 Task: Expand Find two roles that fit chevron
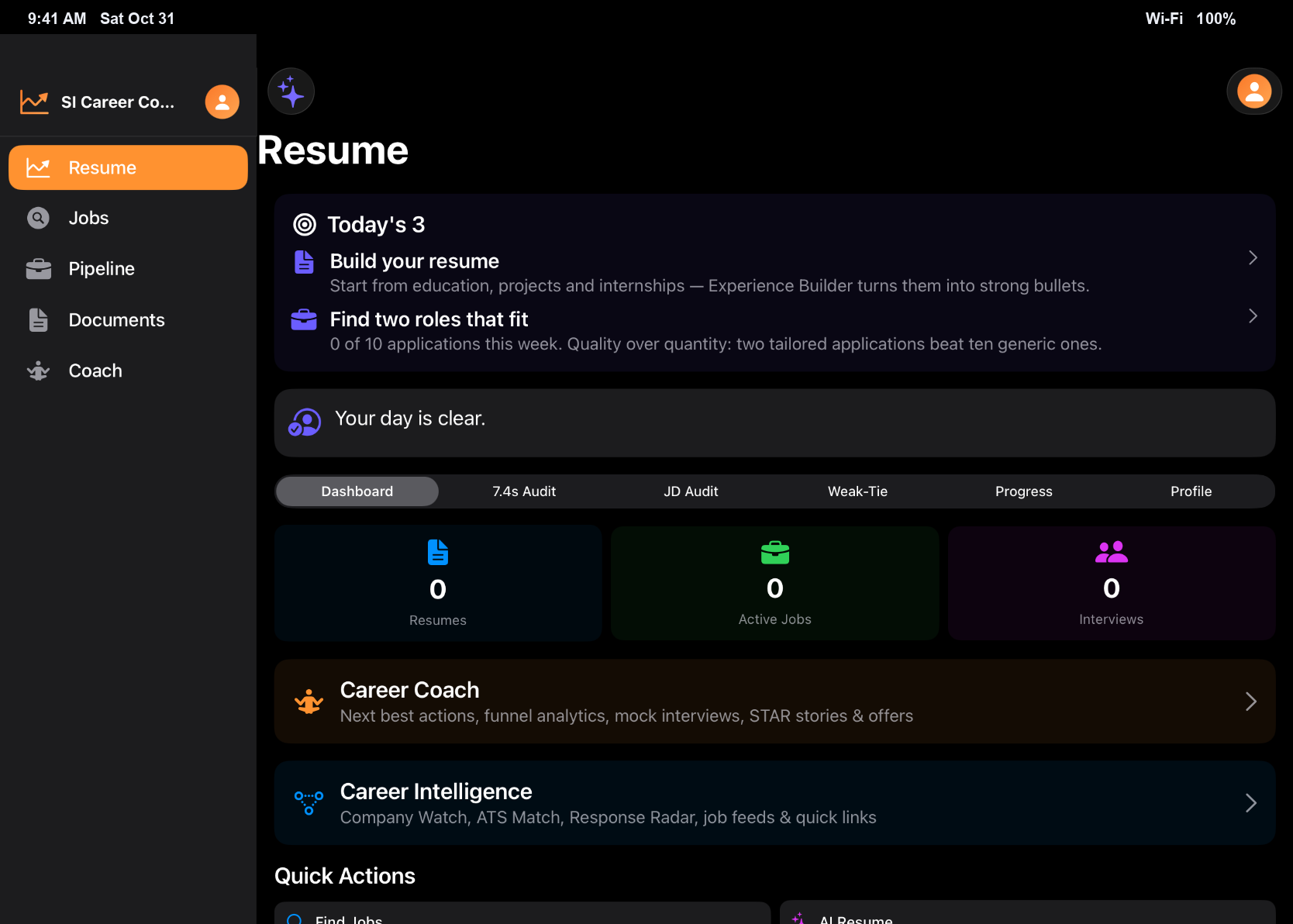click(x=1253, y=315)
